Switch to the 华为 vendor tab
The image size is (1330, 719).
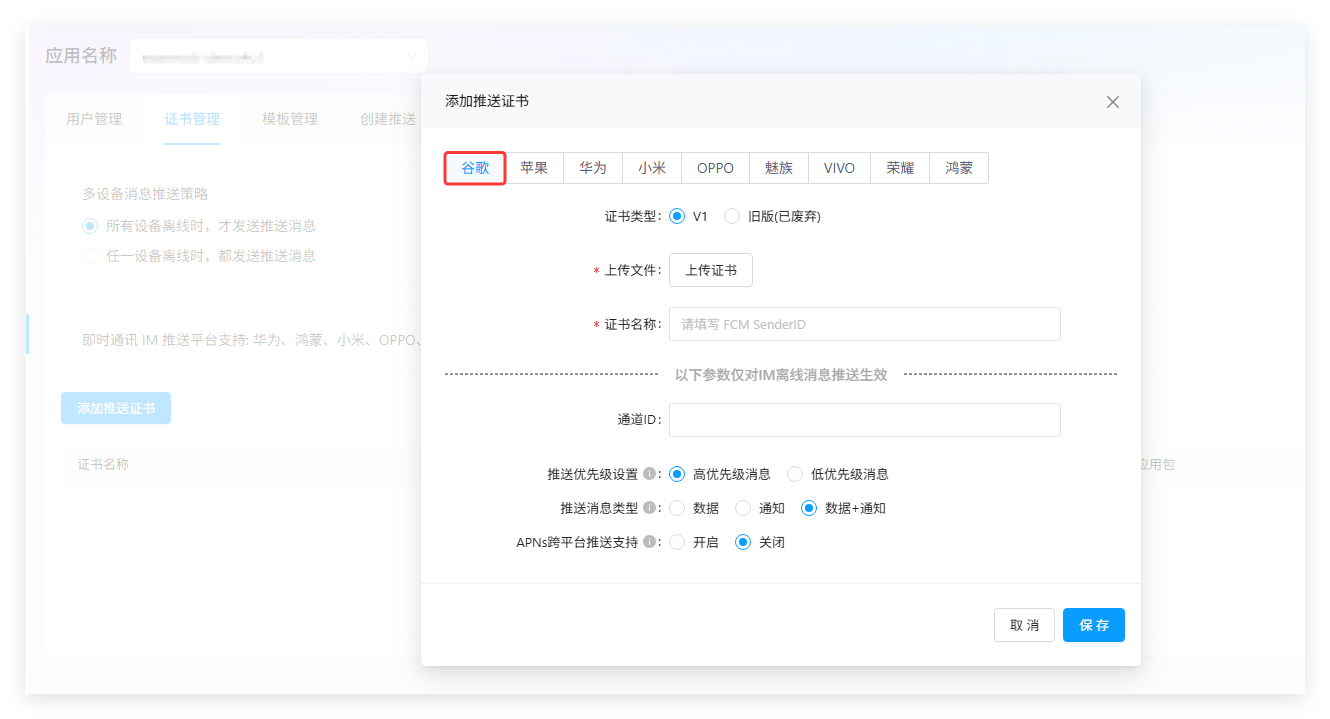(592, 168)
